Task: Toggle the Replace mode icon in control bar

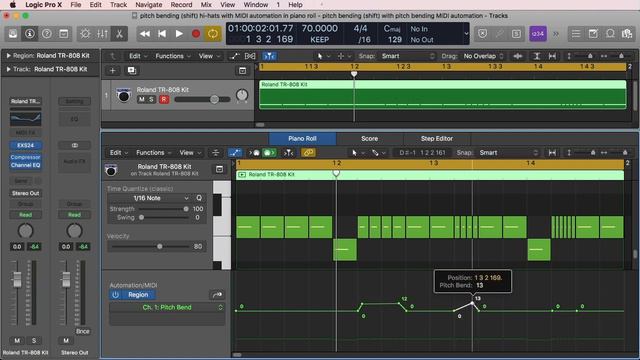Action: click(482, 33)
